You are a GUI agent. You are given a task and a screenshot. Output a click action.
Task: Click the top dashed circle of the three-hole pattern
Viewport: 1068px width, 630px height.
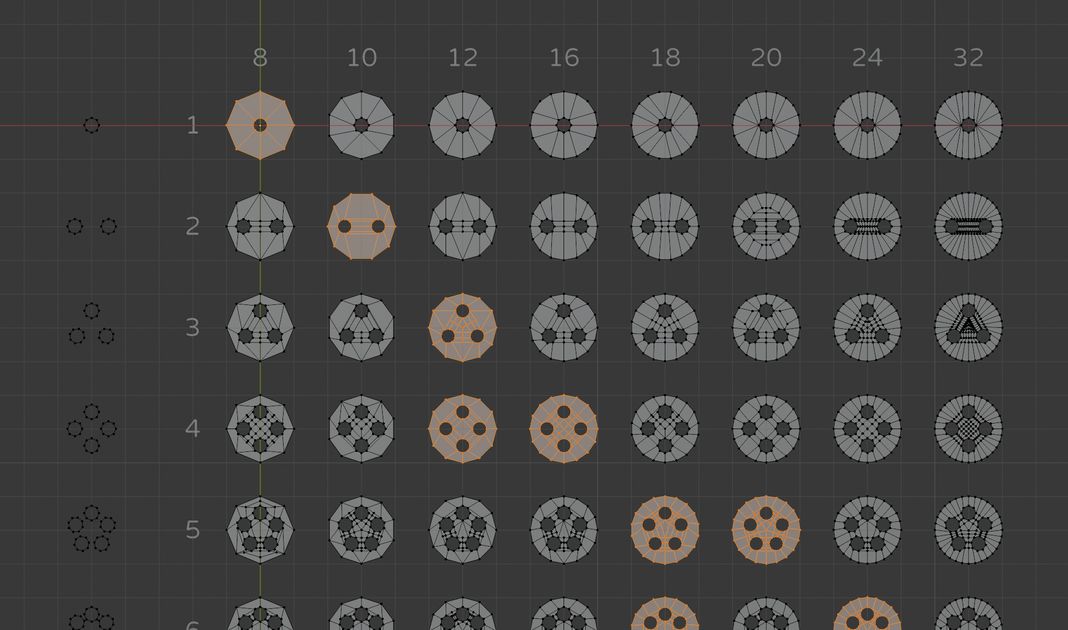(x=92, y=311)
